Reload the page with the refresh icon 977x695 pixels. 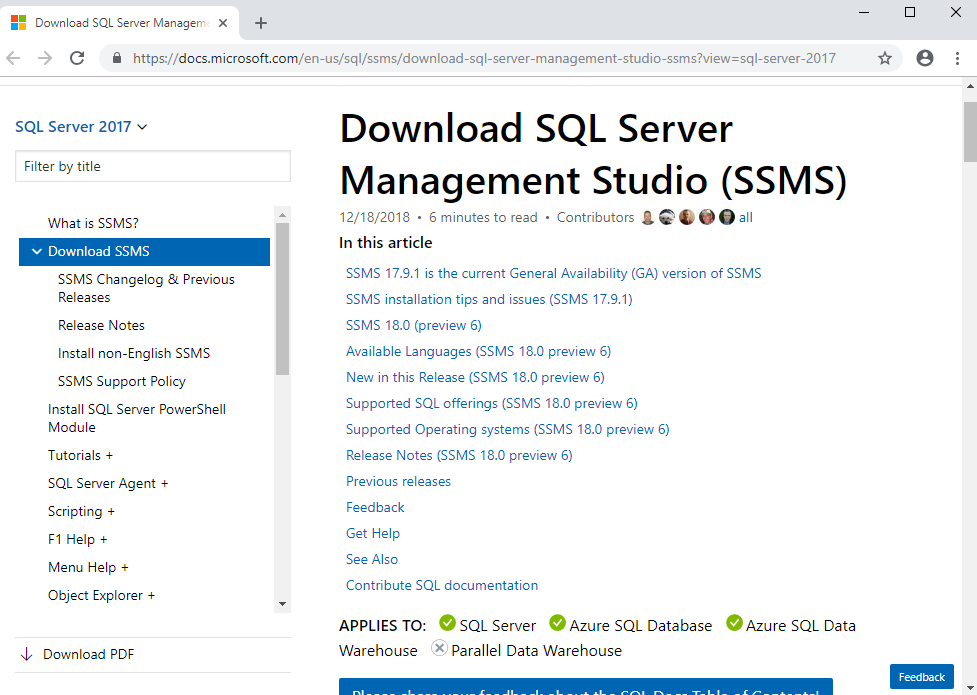(x=77, y=59)
